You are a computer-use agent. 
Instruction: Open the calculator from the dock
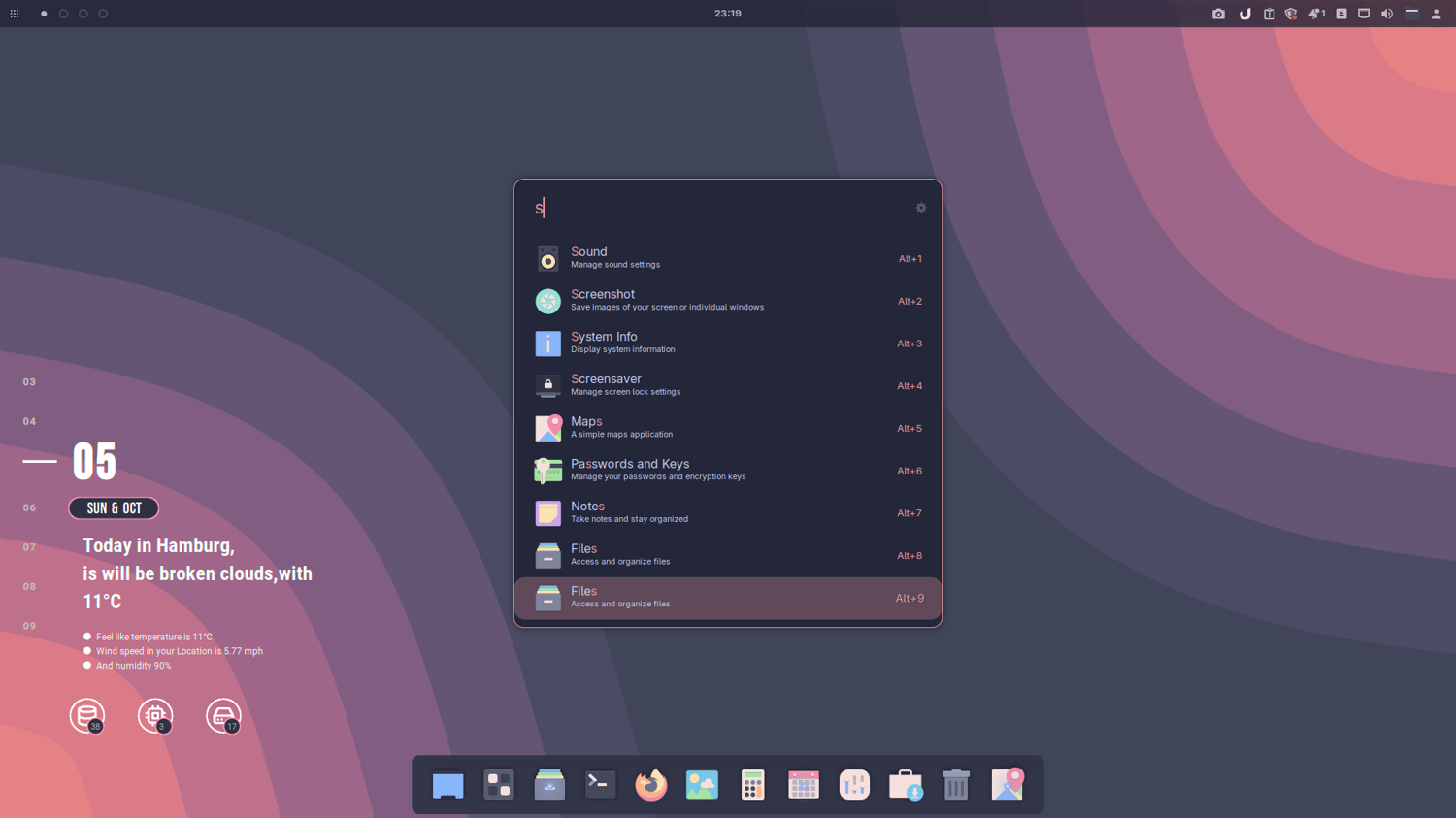point(752,785)
